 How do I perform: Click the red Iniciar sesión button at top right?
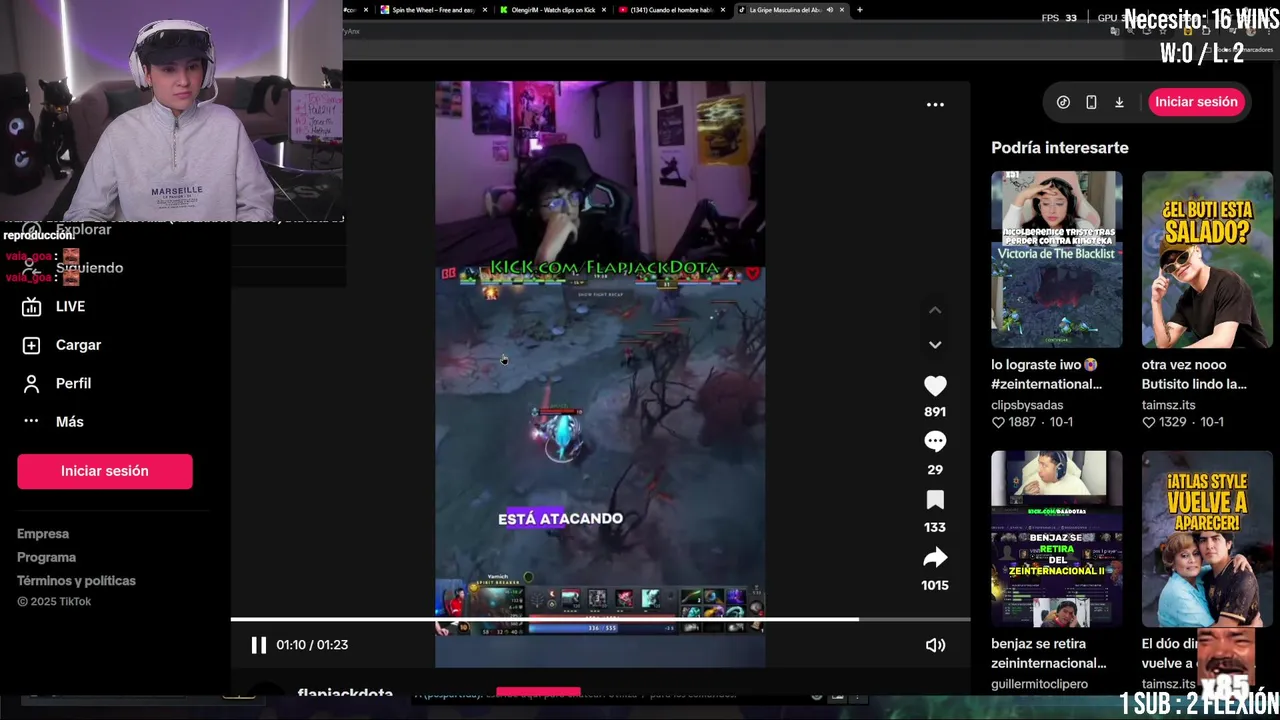pyautogui.click(x=1196, y=102)
